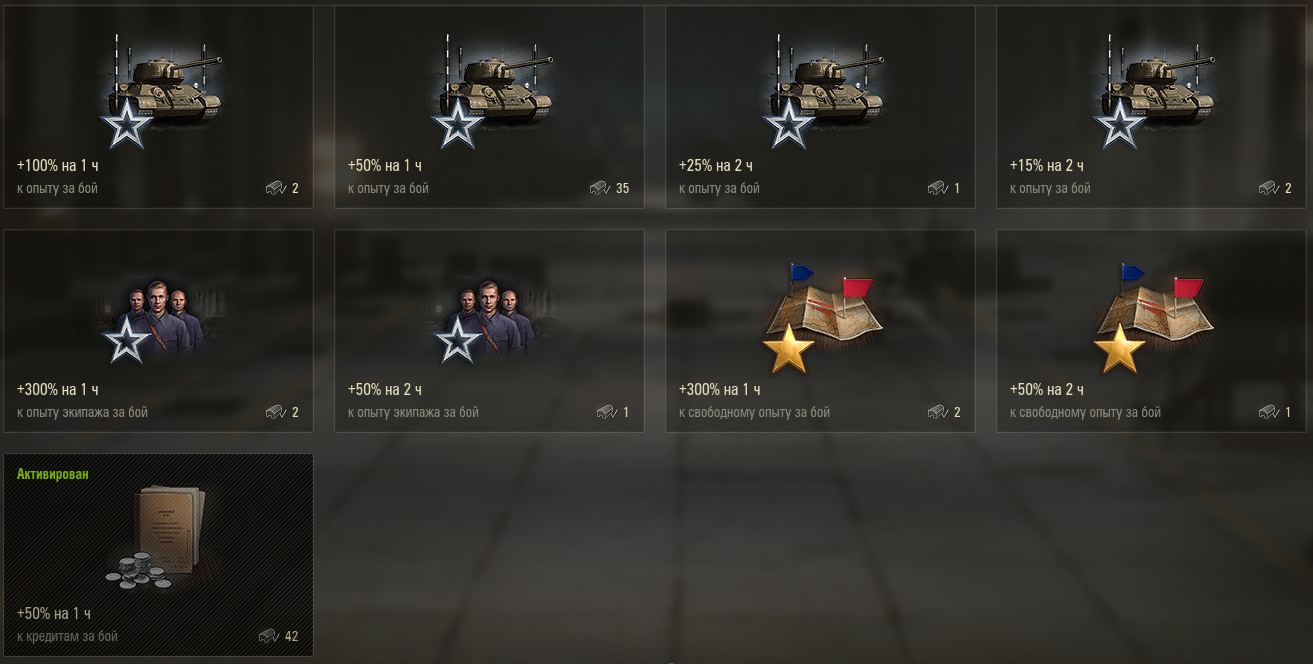Click the stock count 42 on credits reserve
The width and height of the screenshot is (1313, 664).
[x=291, y=636]
